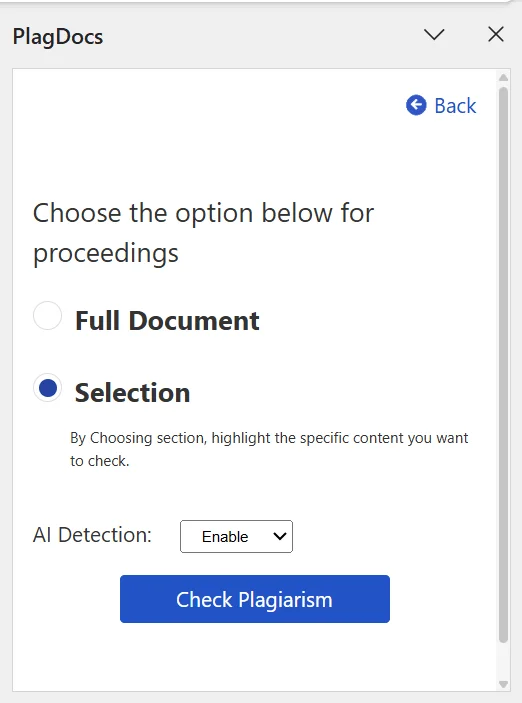Click the empty scrollbar track below the thumb
This screenshot has width=522, height=703.
coord(504,661)
